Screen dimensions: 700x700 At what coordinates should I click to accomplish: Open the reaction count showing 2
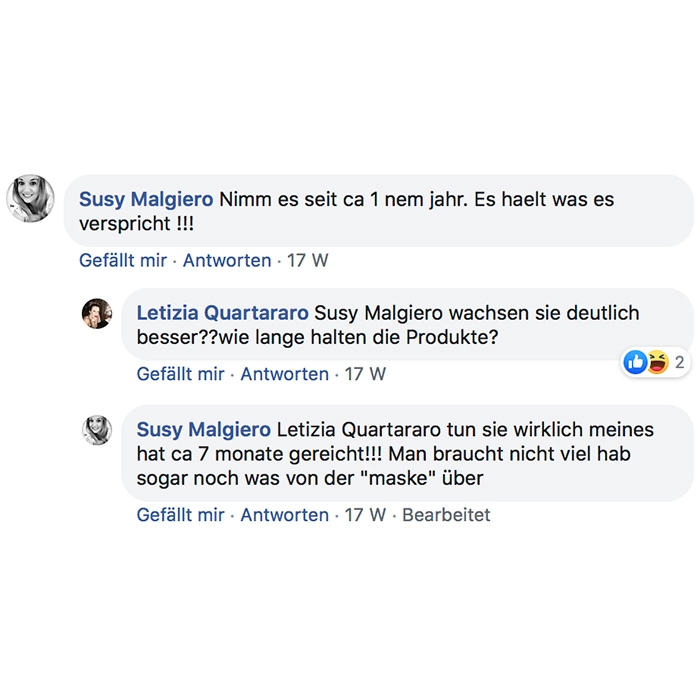[680, 362]
